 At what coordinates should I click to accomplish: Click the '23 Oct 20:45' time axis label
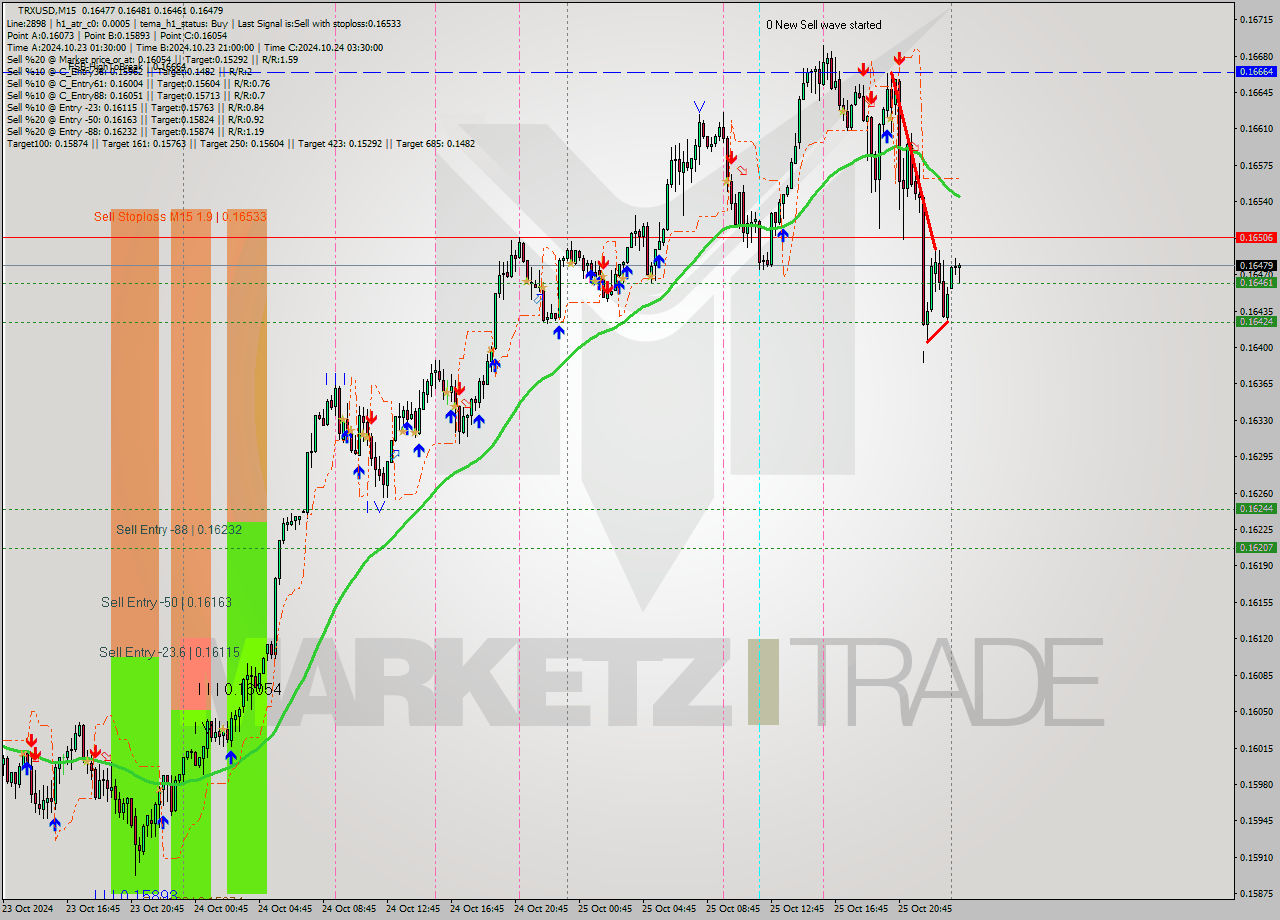159,909
